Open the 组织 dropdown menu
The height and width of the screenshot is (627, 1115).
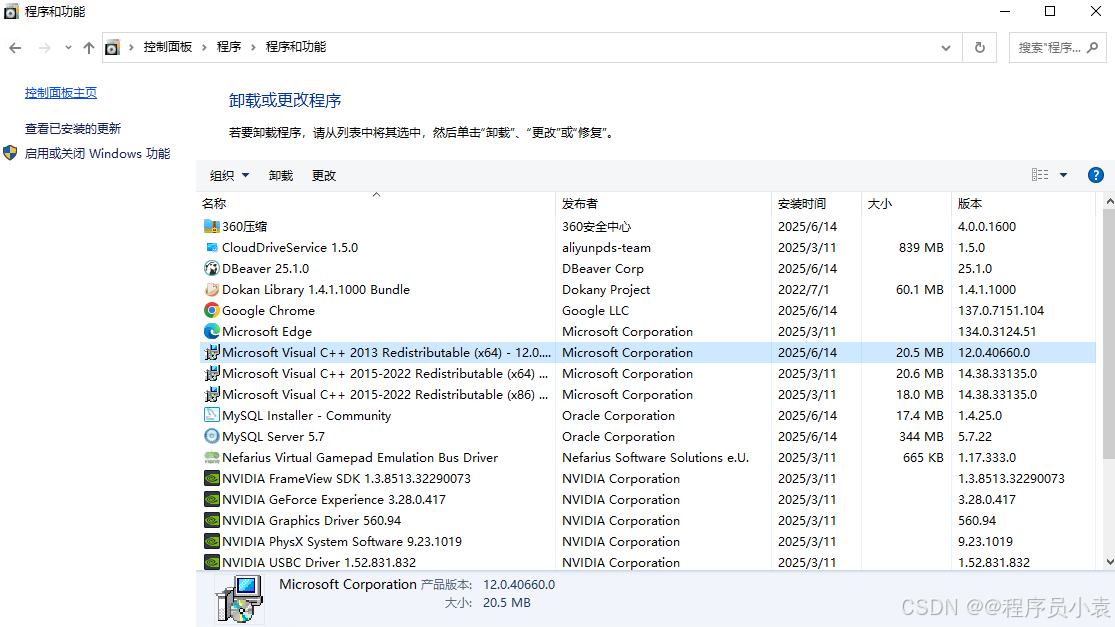[229, 176]
